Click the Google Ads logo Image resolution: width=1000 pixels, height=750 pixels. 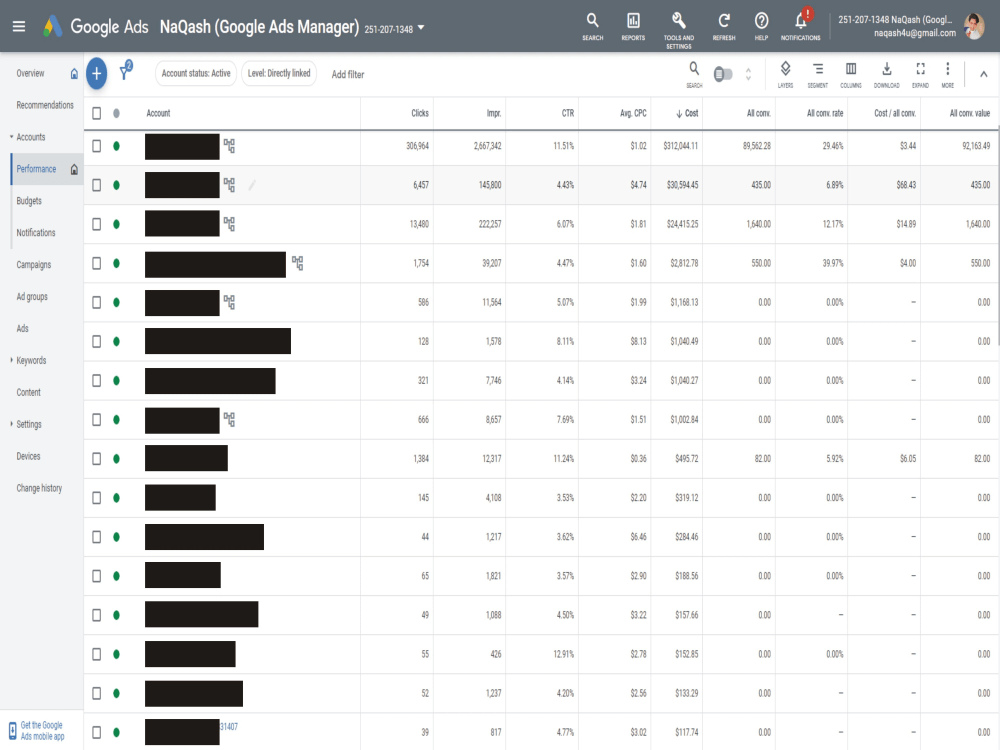(x=96, y=26)
